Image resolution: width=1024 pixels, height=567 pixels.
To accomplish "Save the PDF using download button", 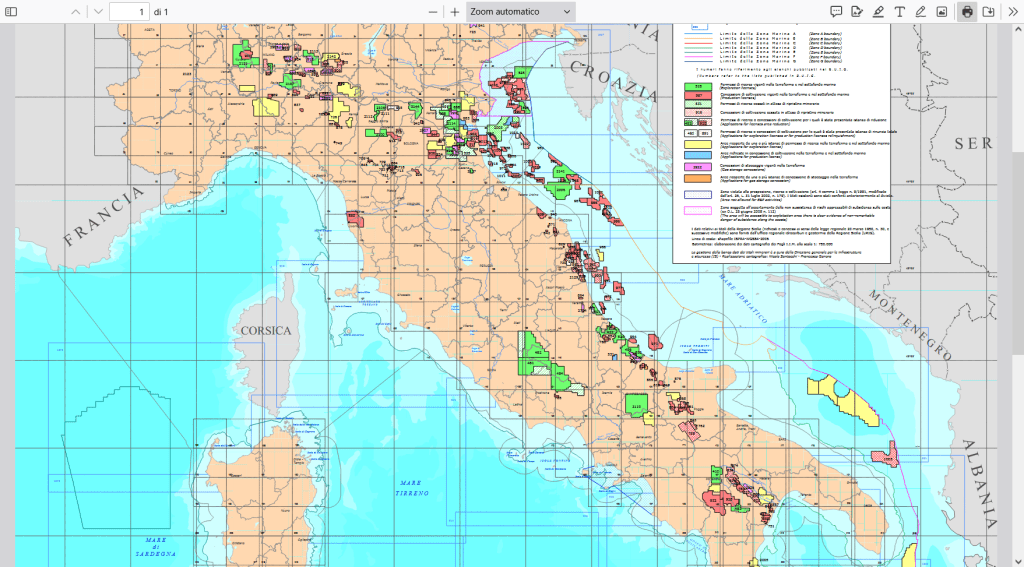I will click(x=988, y=12).
